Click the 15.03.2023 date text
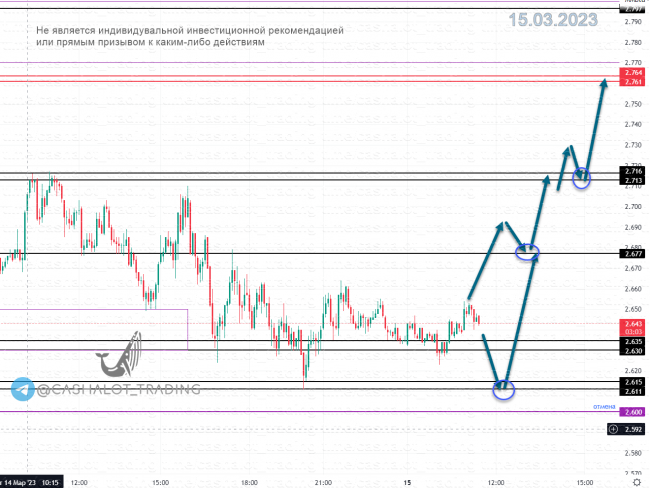Screen dimensions: 650x488 pyautogui.click(x=553, y=20)
